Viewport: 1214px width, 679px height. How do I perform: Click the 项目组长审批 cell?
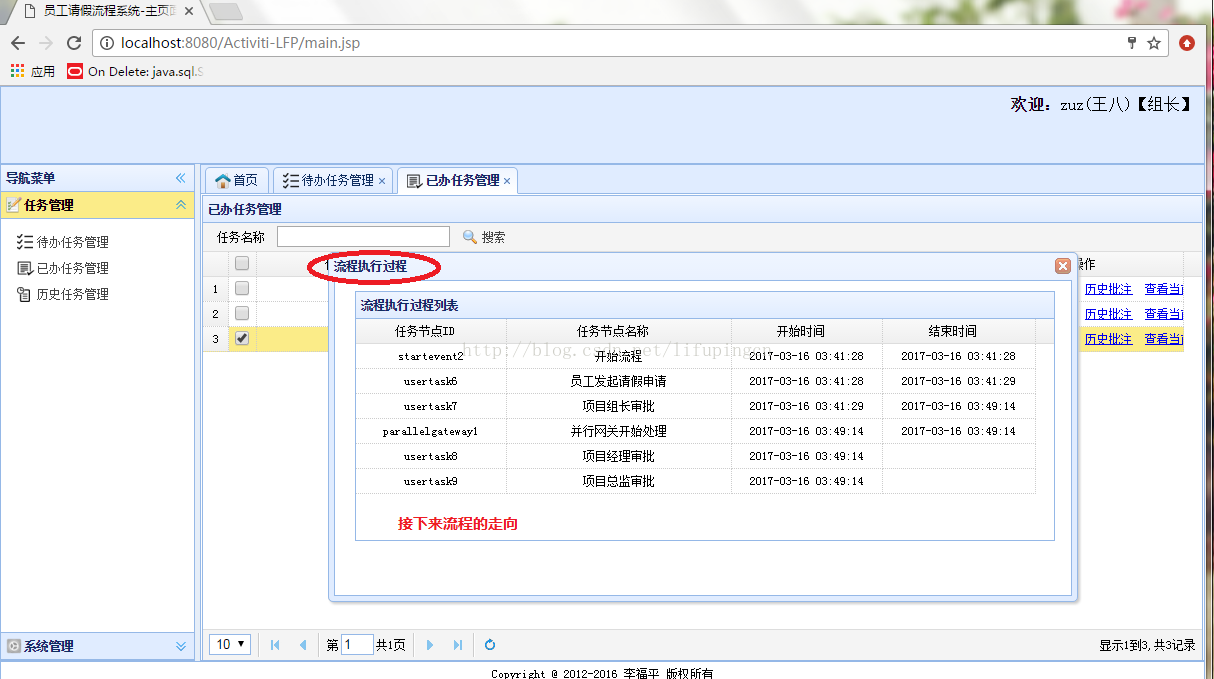point(619,406)
